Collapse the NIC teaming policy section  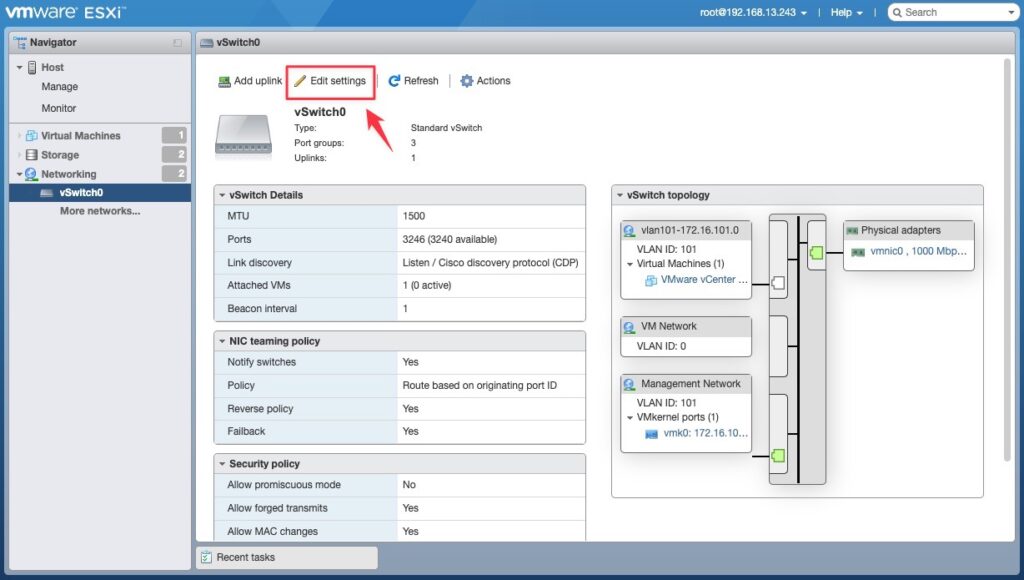222,341
